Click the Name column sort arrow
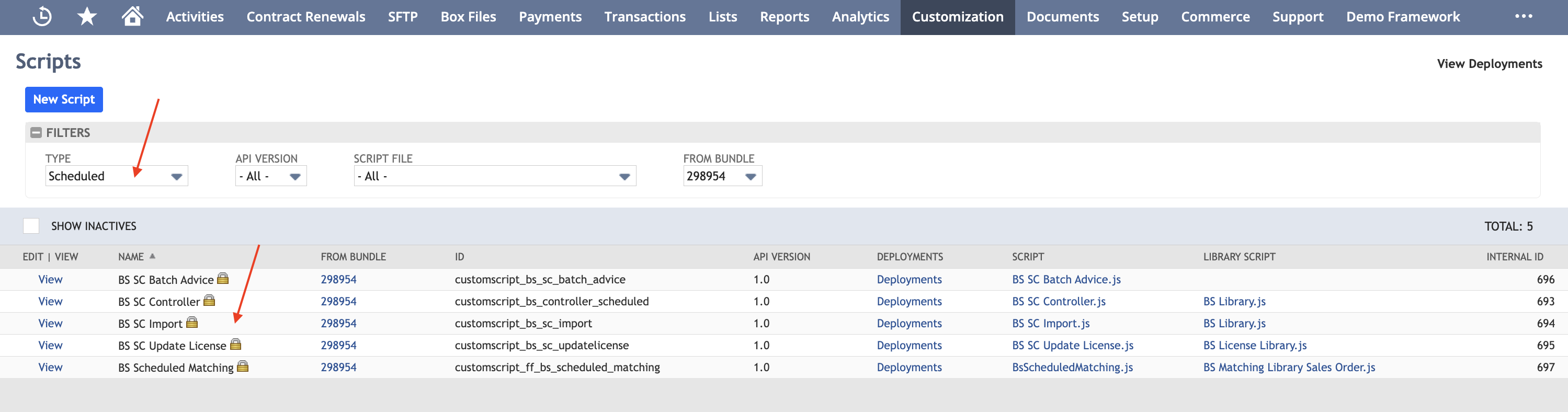 point(152,256)
